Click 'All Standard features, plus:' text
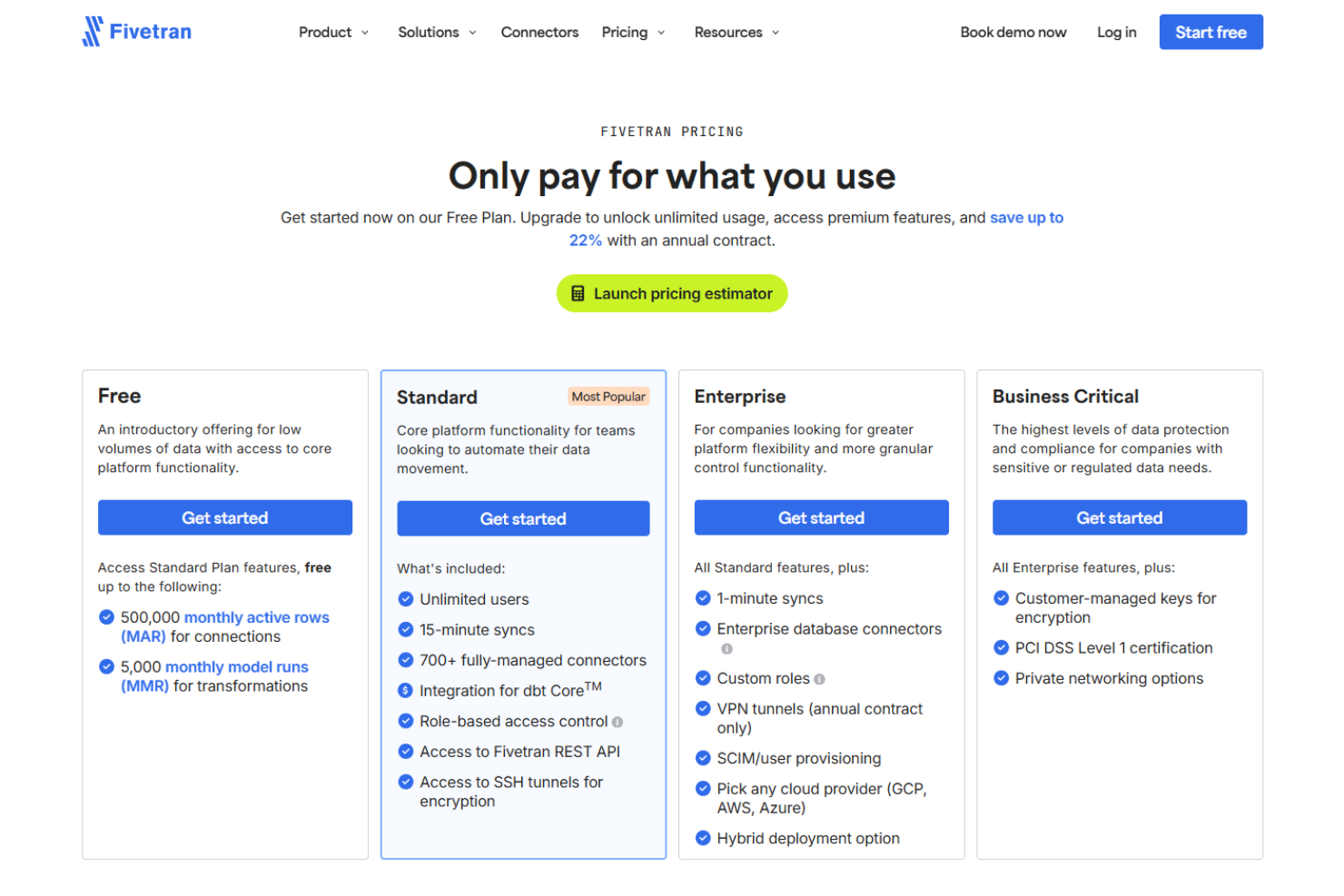Viewport: 1344px width, 896px height. [782, 567]
